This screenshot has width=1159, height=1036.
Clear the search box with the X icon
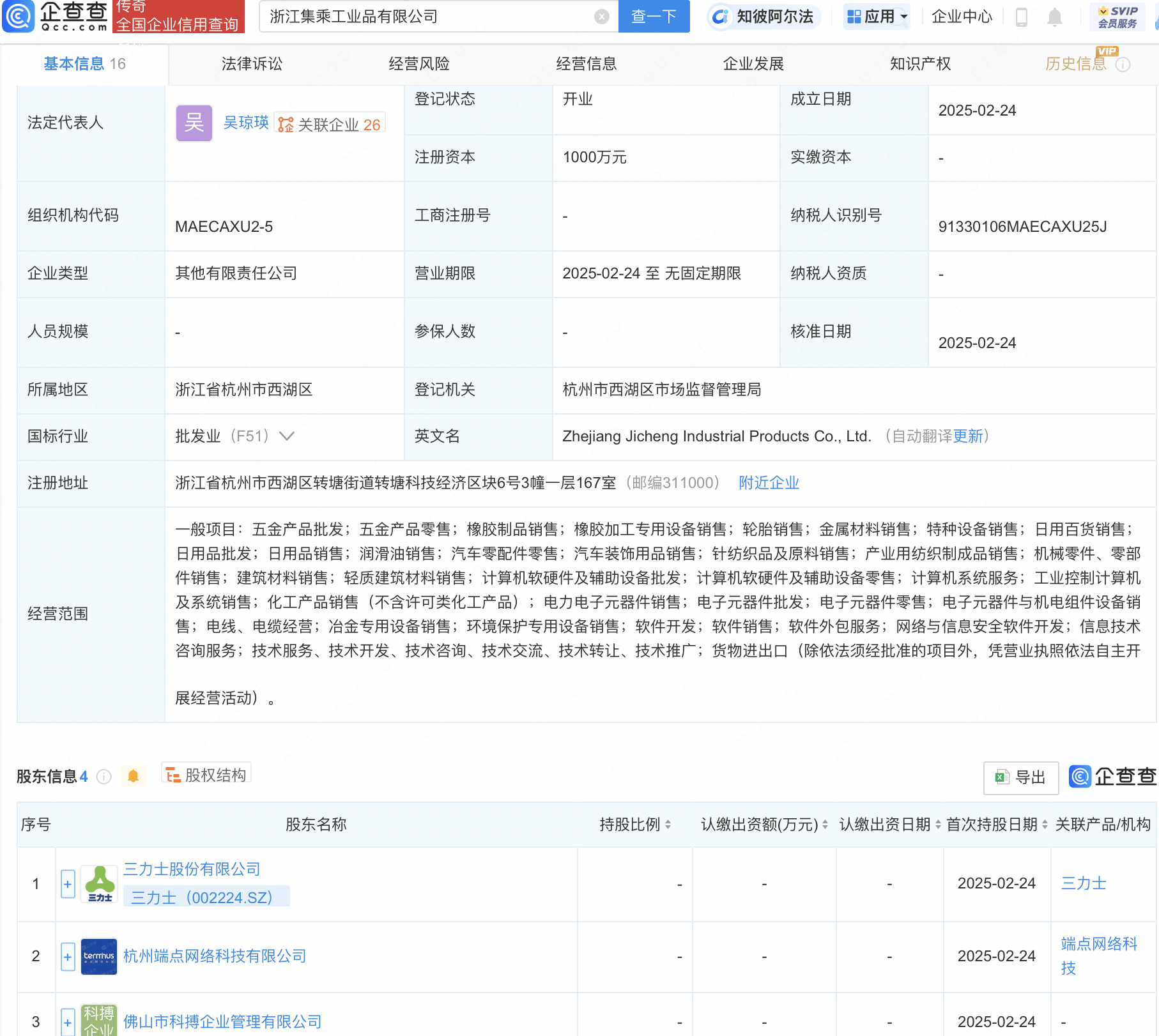[x=601, y=17]
